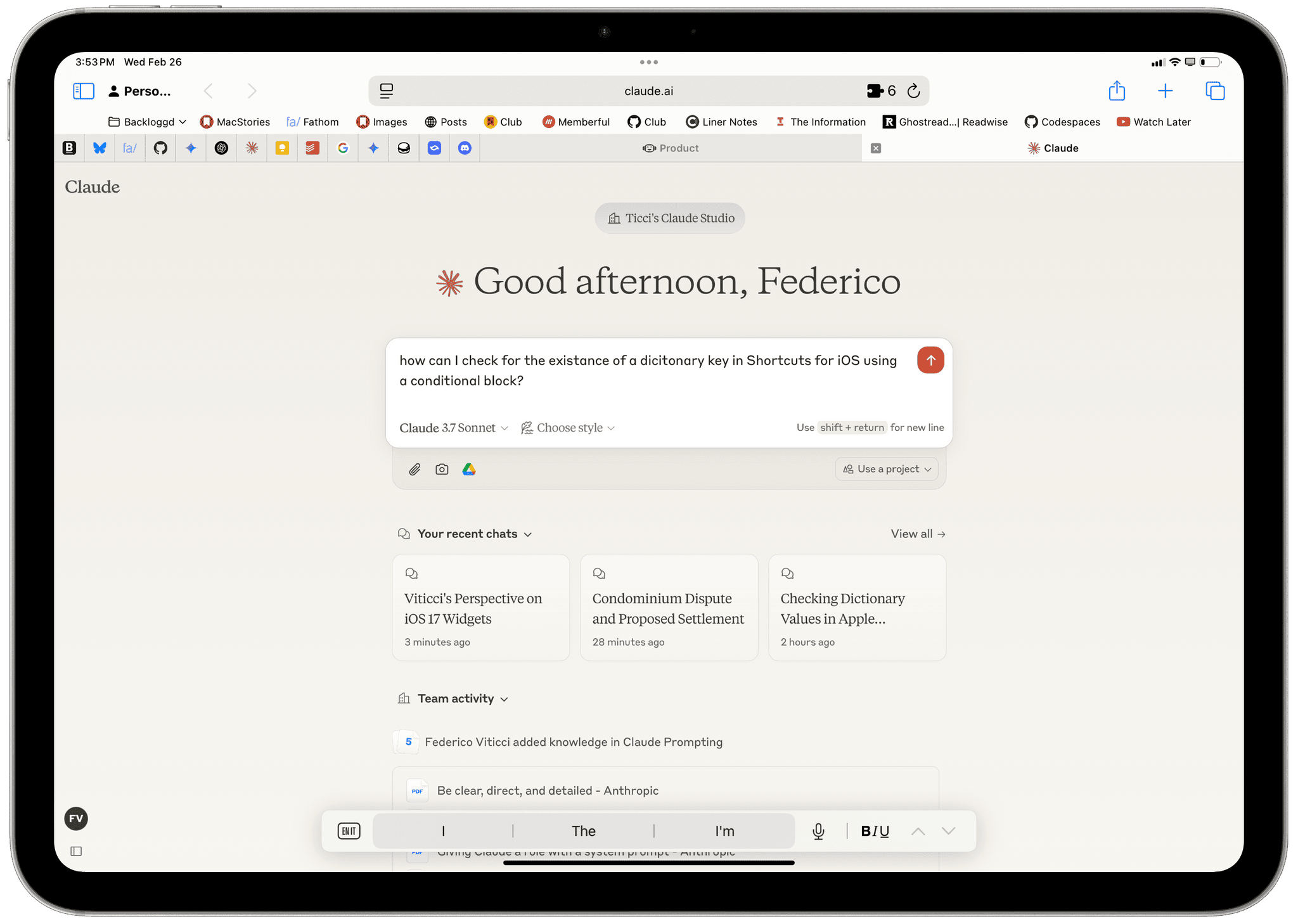This screenshot has height=924, width=1298.
Task: Open the Fathom bookmark in favorites bar
Action: (312, 122)
